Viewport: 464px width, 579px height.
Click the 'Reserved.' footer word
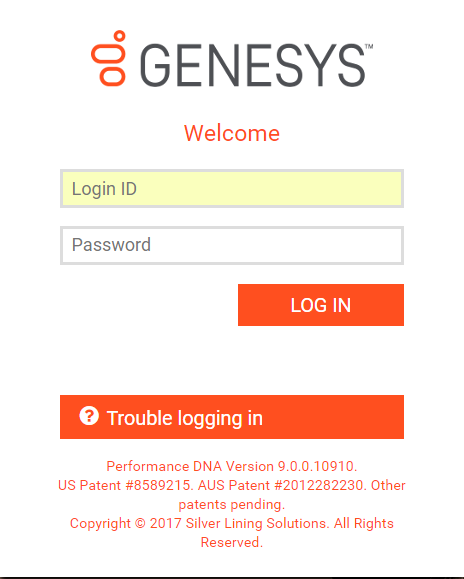point(232,542)
